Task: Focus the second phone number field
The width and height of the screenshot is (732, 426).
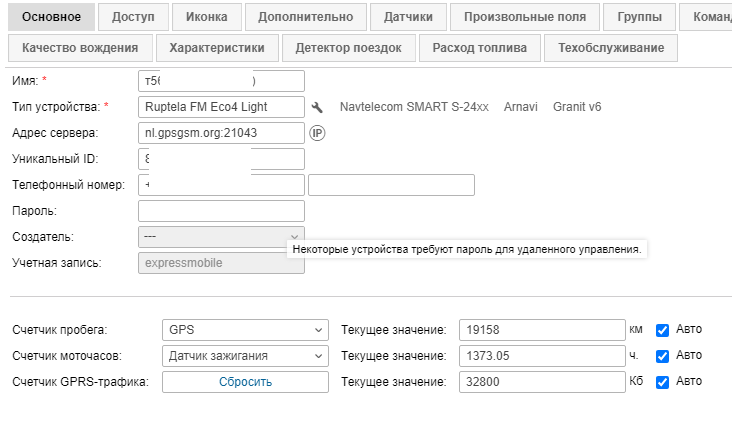Action: [391, 185]
